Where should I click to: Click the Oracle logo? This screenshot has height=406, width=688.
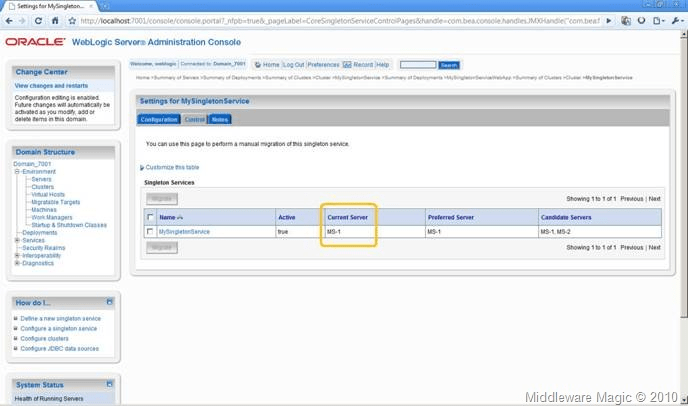coord(35,42)
